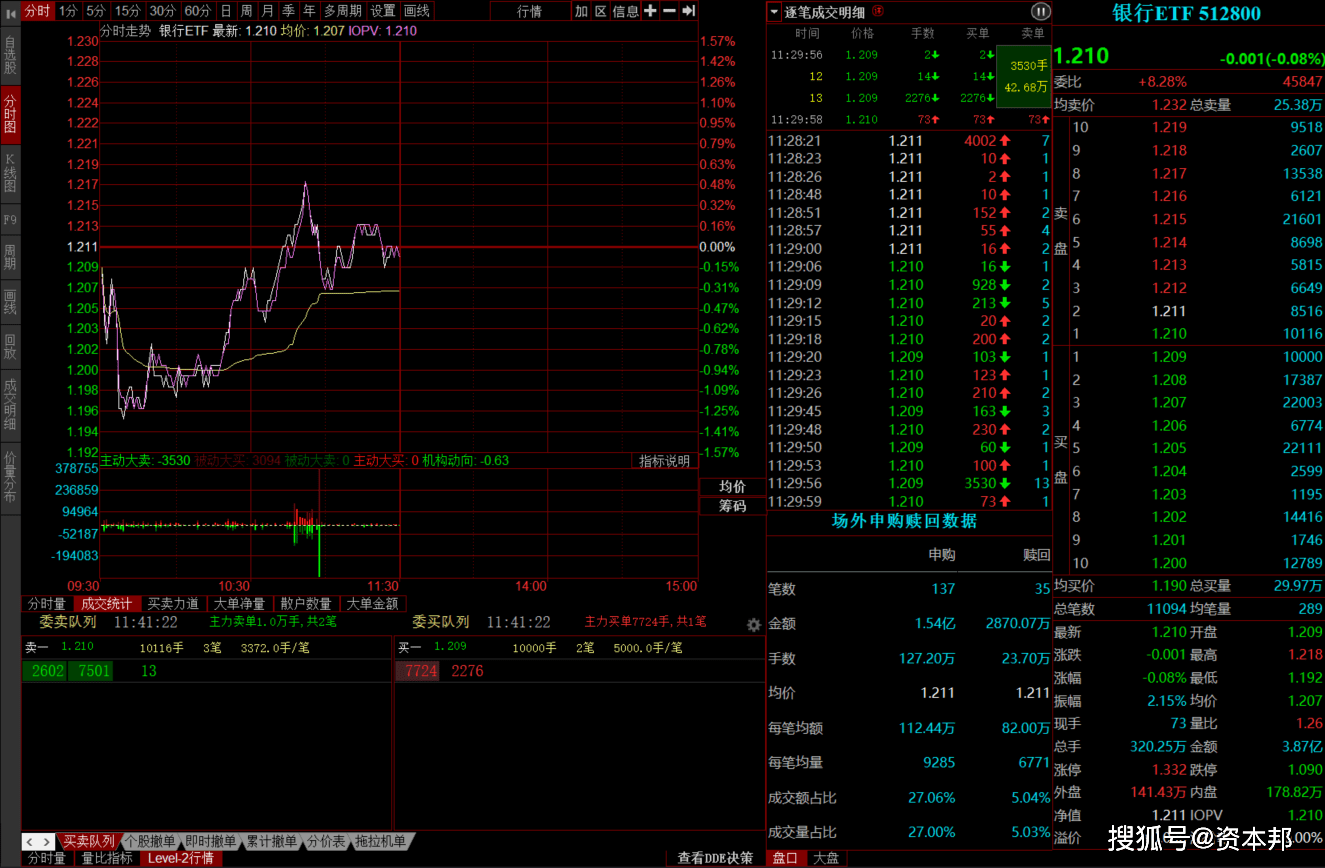Open the 多周期 multi-period view
1325x868 pixels.
[x=342, y=10]
